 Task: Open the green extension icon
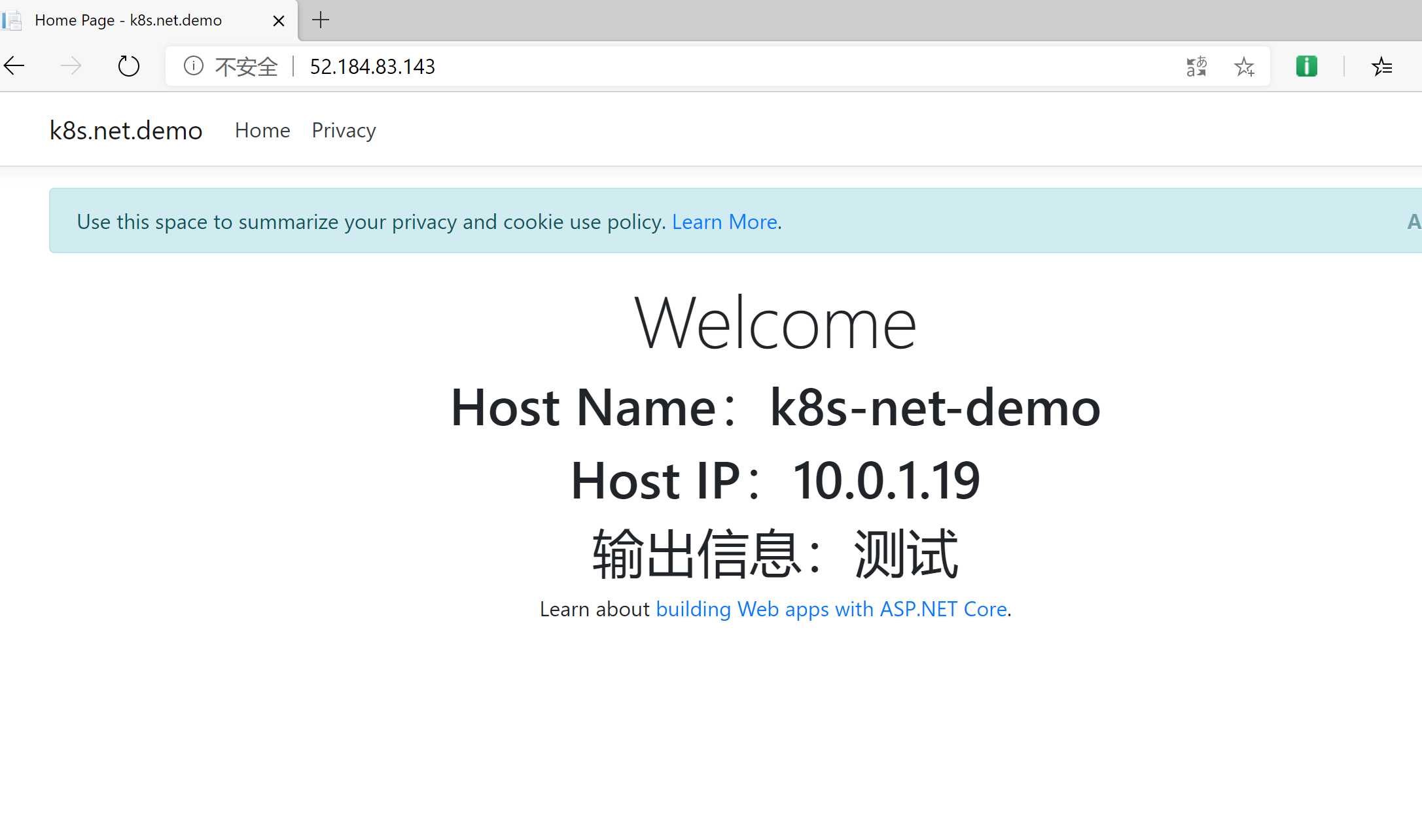coord(1306,66)
